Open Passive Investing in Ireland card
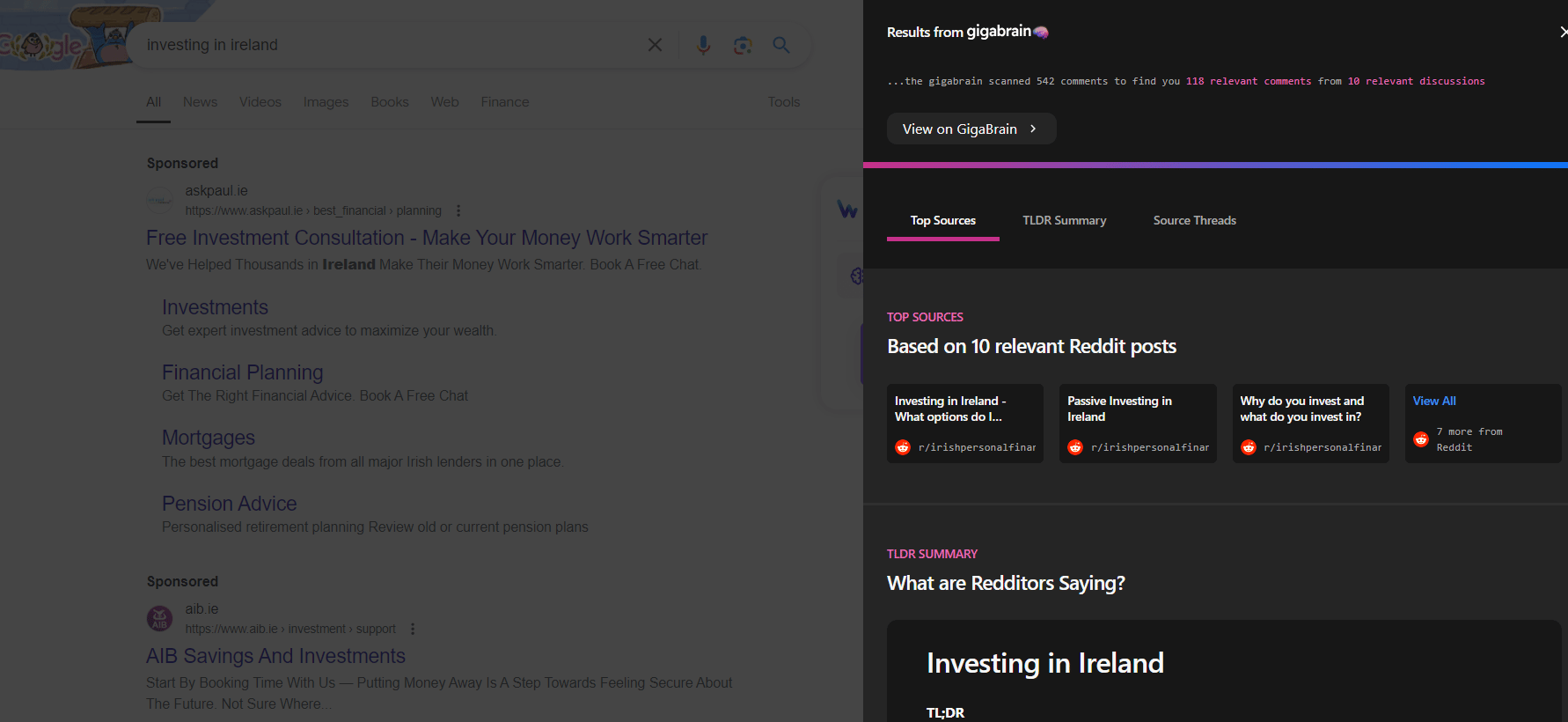Screen dimensions: 1568x722 [1138, 424]
